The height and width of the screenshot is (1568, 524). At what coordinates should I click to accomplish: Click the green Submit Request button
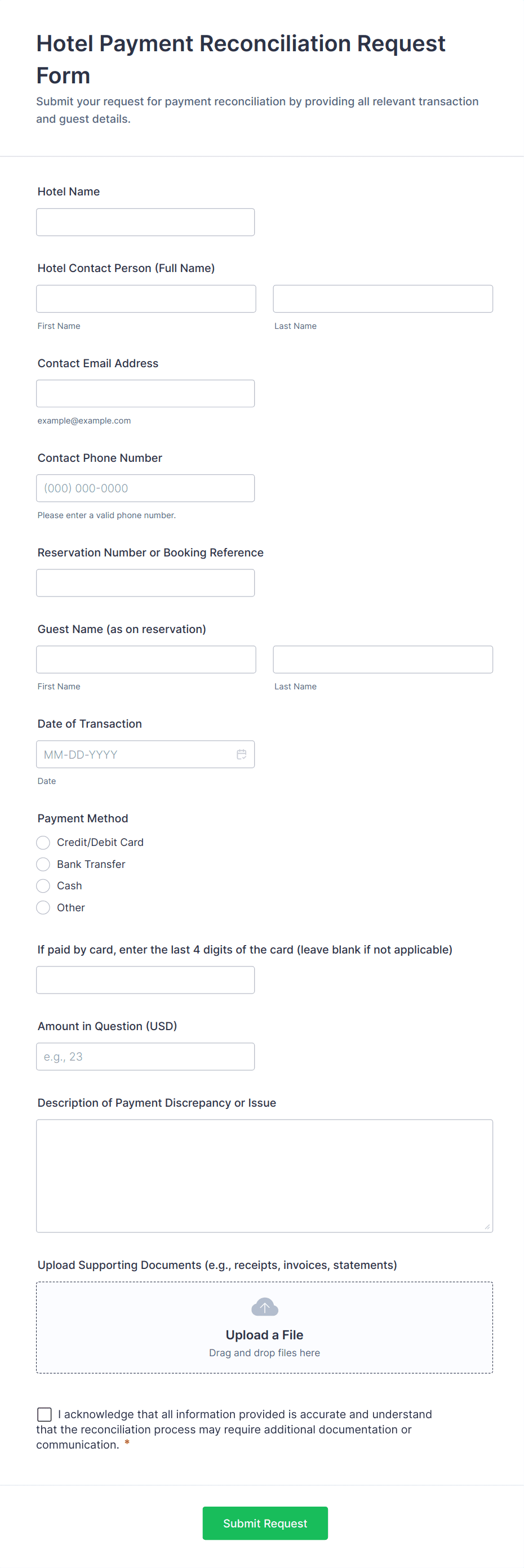pos(265,1523)
